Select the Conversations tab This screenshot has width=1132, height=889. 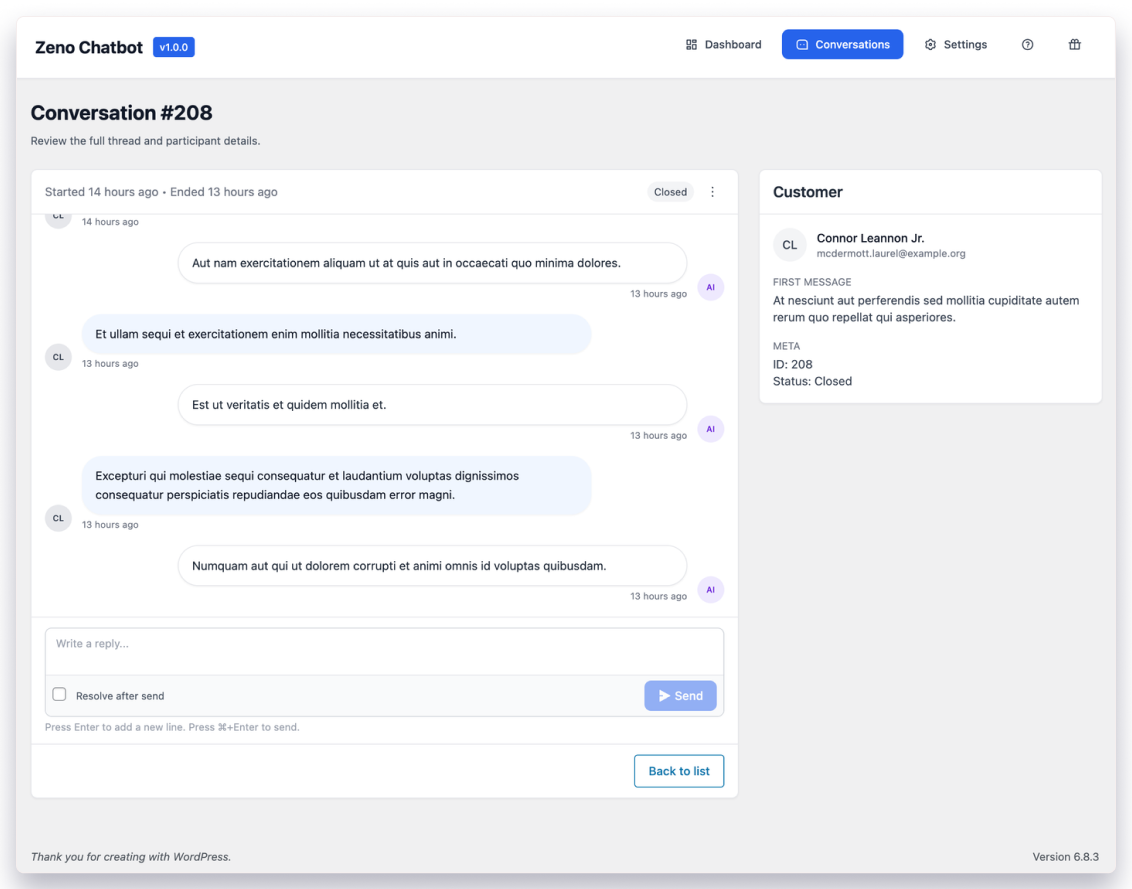[842, 45]
